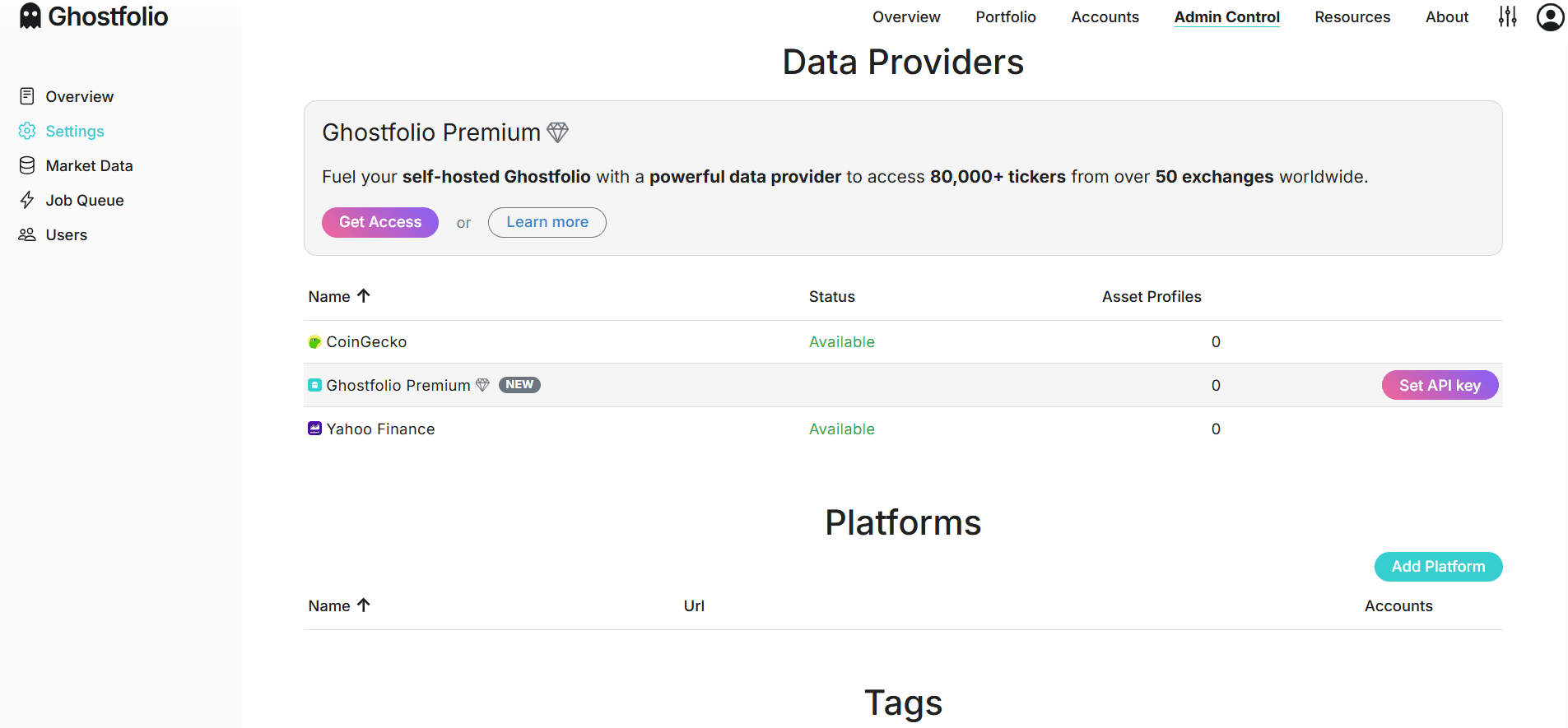Go to Users in the sidebar
The image size is (1568, 728).
click(67, 235)
